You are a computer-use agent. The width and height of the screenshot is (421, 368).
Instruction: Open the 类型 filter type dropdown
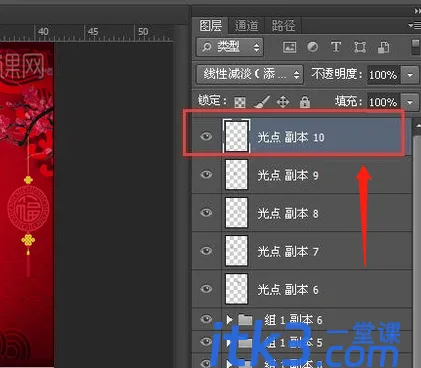pyautogui.click(x=230, y=47)
